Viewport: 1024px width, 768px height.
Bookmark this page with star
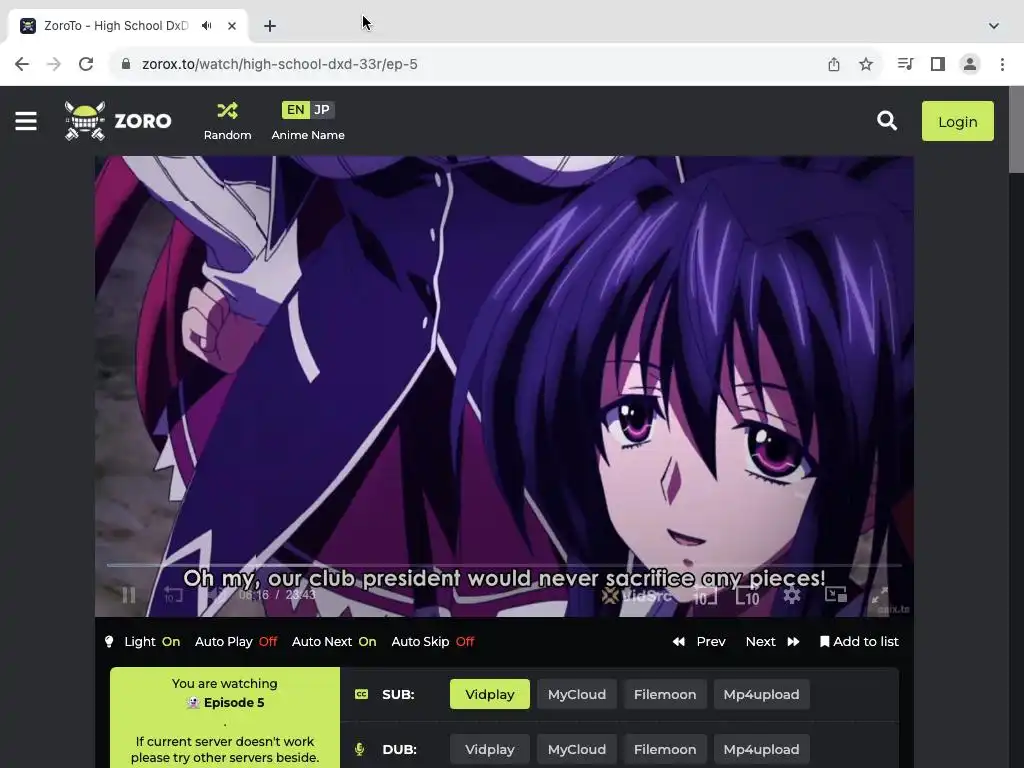click(866, 64)
